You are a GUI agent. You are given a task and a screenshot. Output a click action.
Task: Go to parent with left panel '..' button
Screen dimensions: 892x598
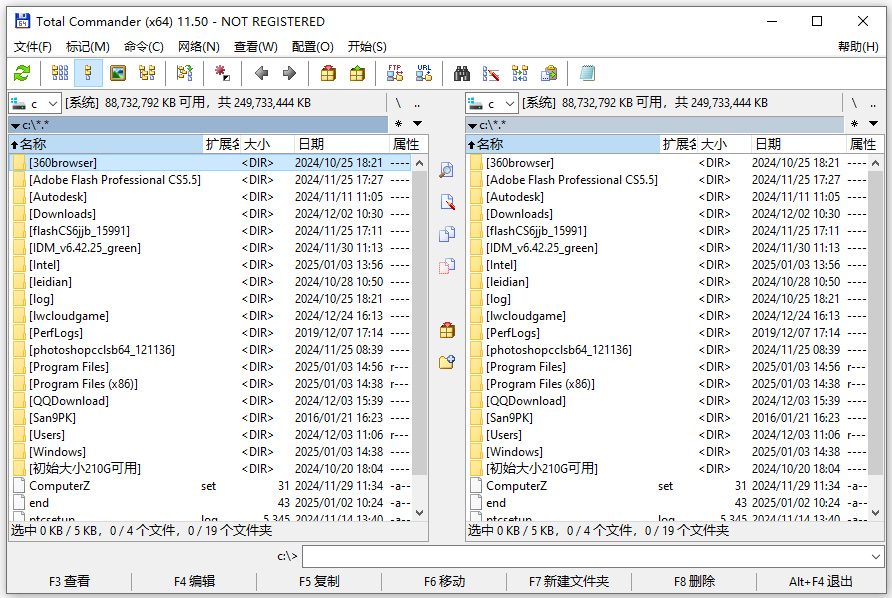(x=417, y=104)
